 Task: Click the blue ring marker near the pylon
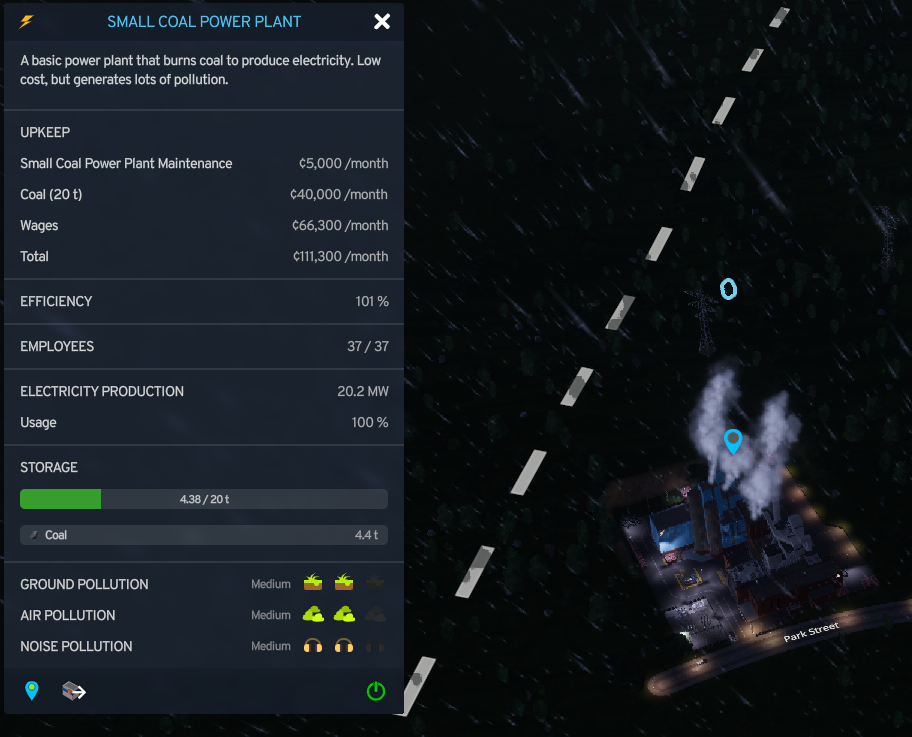click(728, 289)
